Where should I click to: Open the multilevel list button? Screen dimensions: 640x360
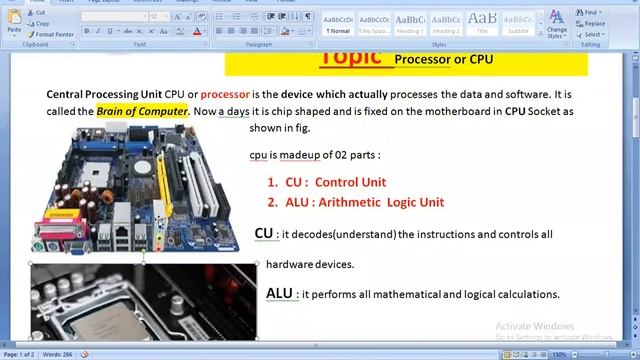(x=254, y=17)
